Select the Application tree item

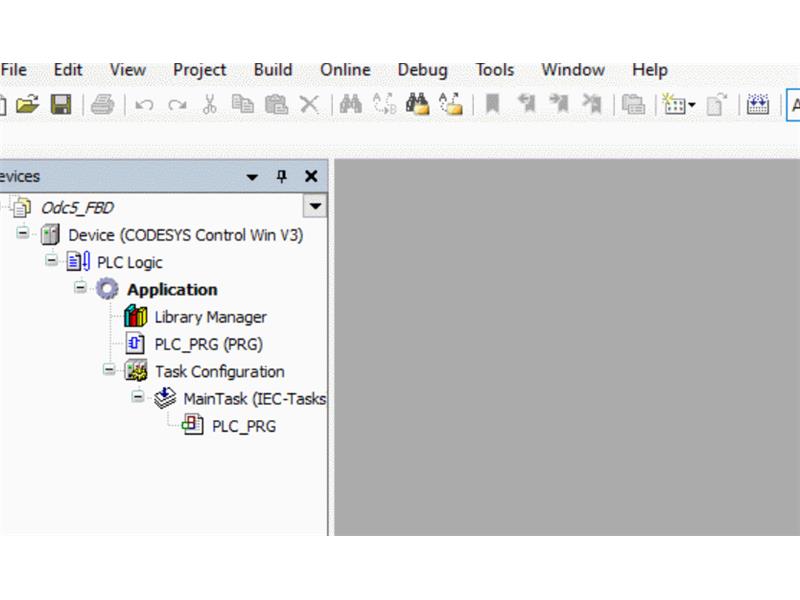(x=172, y=290)
